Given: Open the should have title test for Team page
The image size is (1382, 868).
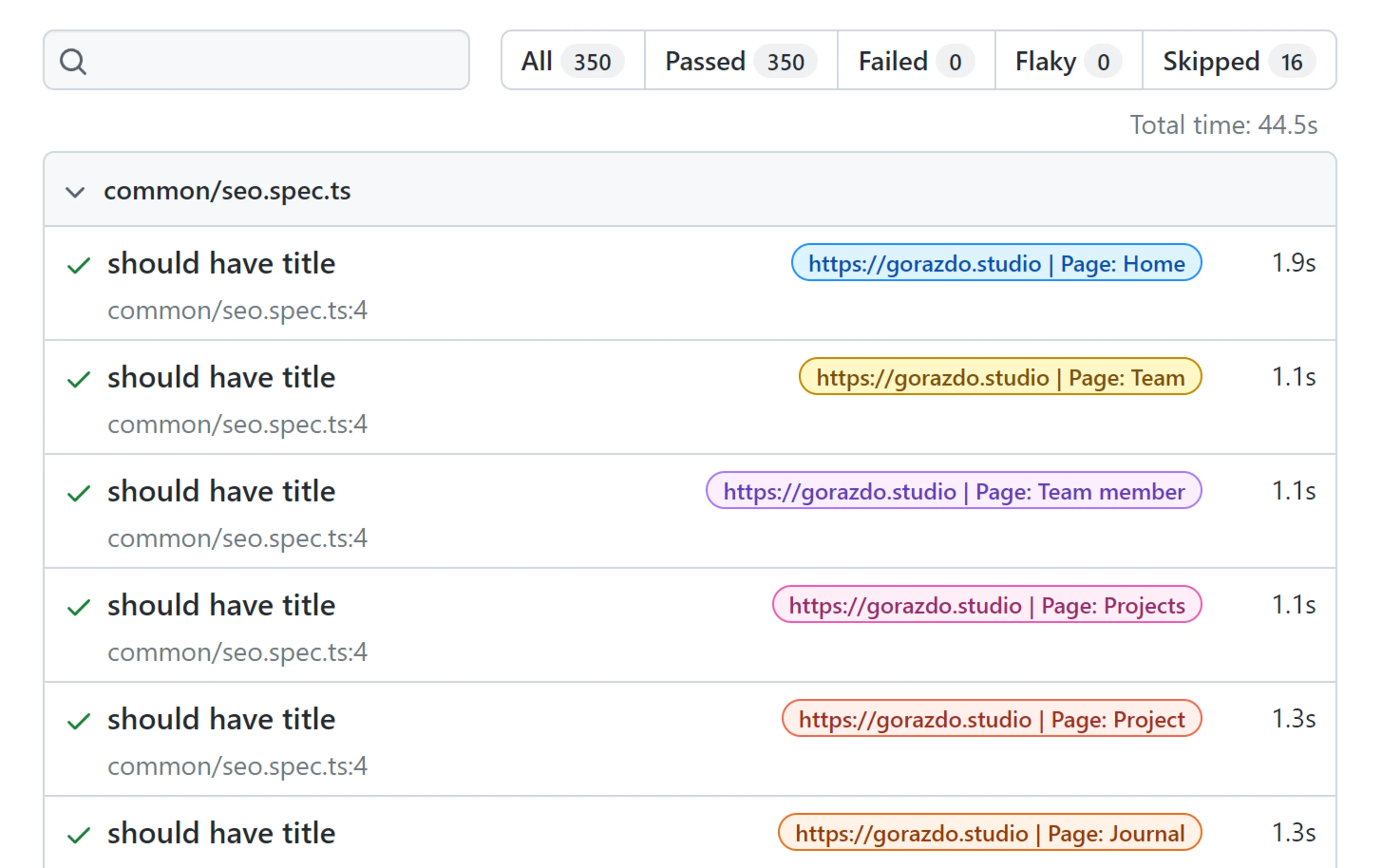Looking at the screenshot, I should pyautogui.click(x=221, y=378).
